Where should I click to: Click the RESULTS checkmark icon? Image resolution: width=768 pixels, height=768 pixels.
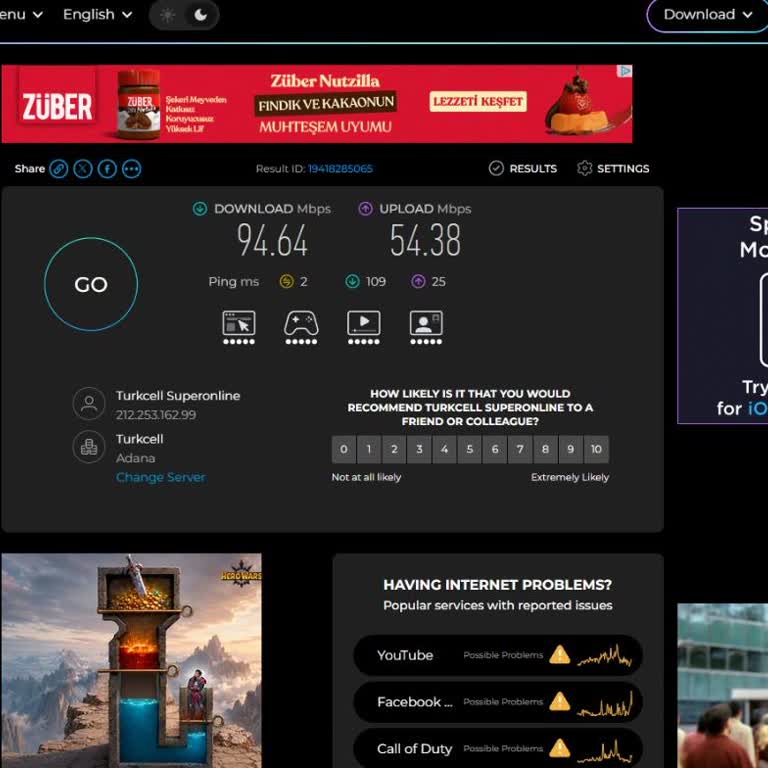(496, 168)
